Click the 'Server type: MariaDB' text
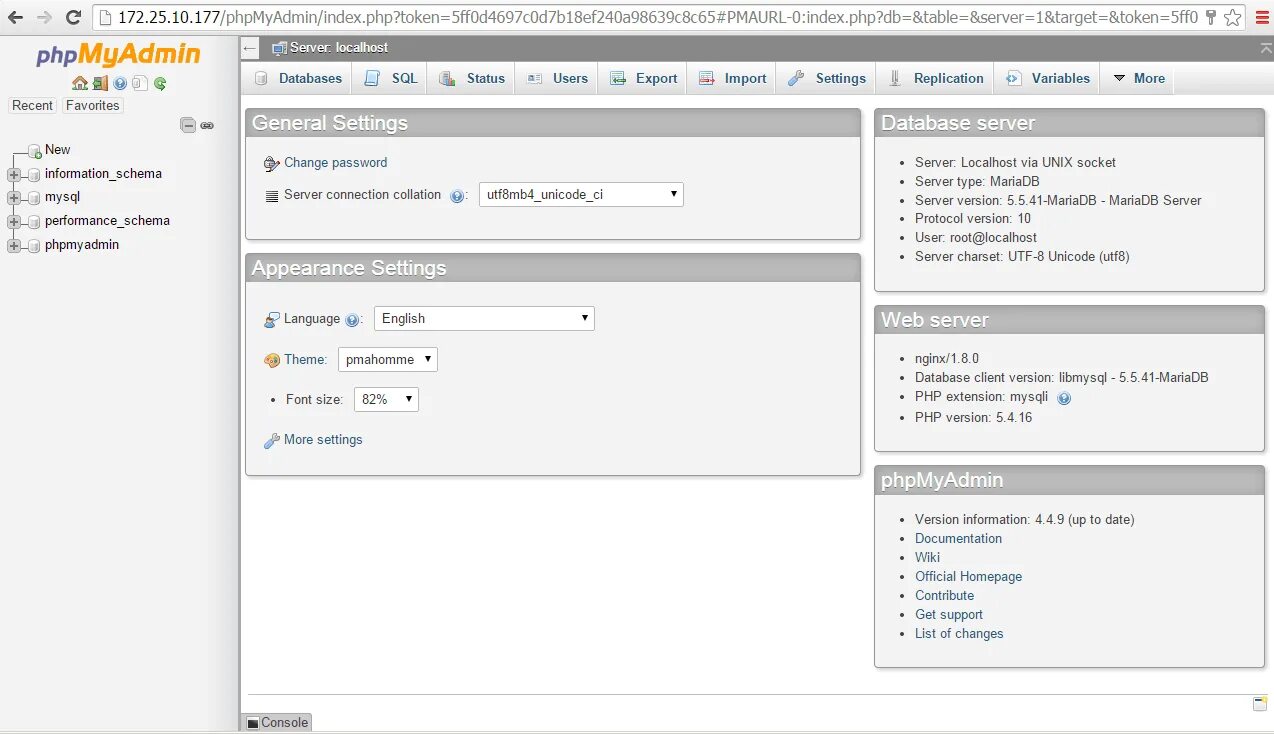Image resolution: width=1274 pixels, height=734 pixels. [x=977, y=182]
